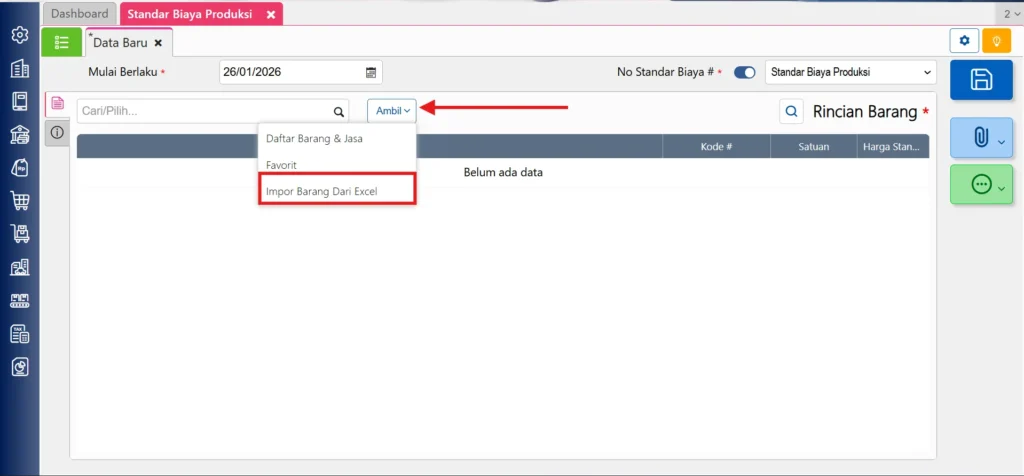The width and height of the screenshot is (1024, 476).
Task: Open the settings gear in left sidebar
Action: [20, 34]
